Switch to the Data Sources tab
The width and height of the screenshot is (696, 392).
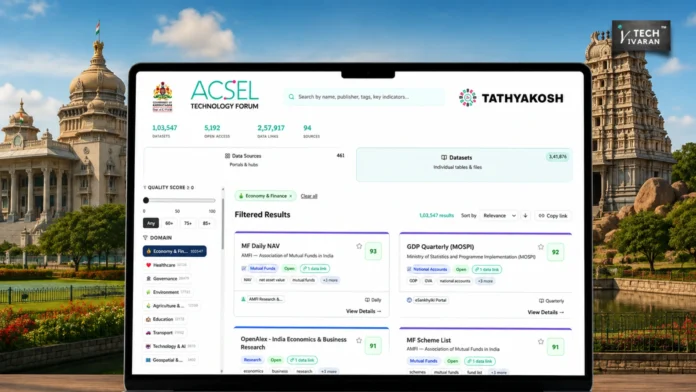click(244, 164)
